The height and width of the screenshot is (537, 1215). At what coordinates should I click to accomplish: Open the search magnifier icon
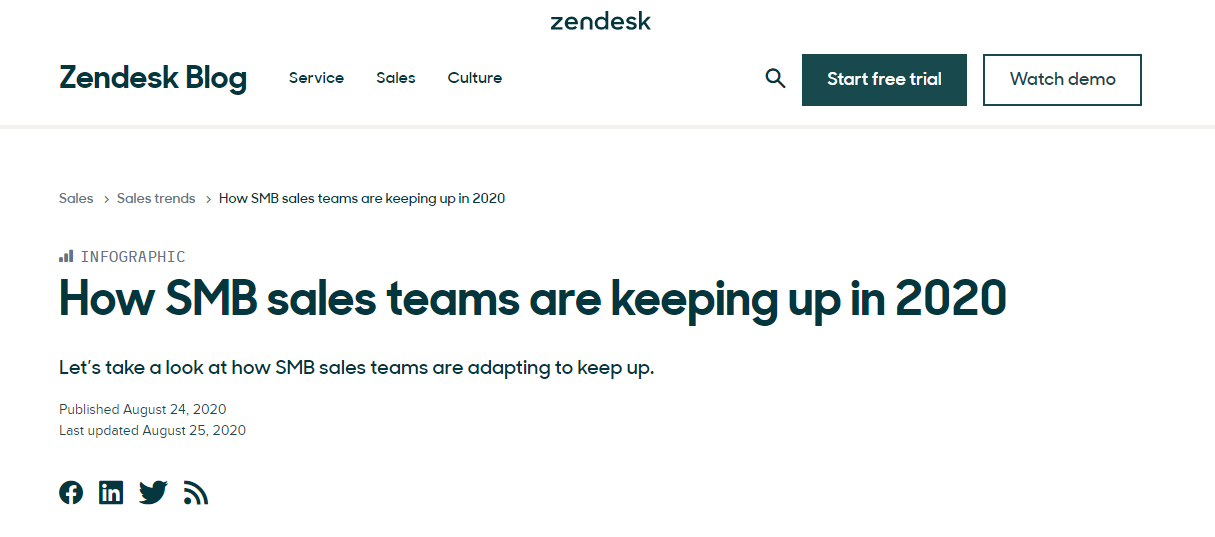pyautogui.click(x=775, y=78)
